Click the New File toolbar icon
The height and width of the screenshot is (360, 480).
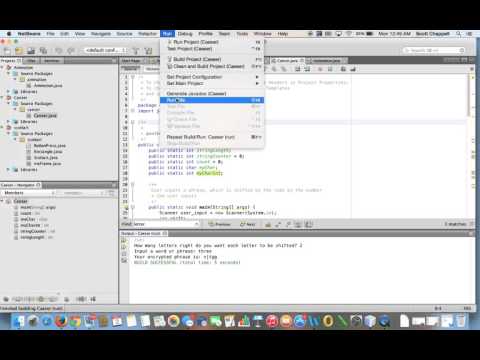7,51
